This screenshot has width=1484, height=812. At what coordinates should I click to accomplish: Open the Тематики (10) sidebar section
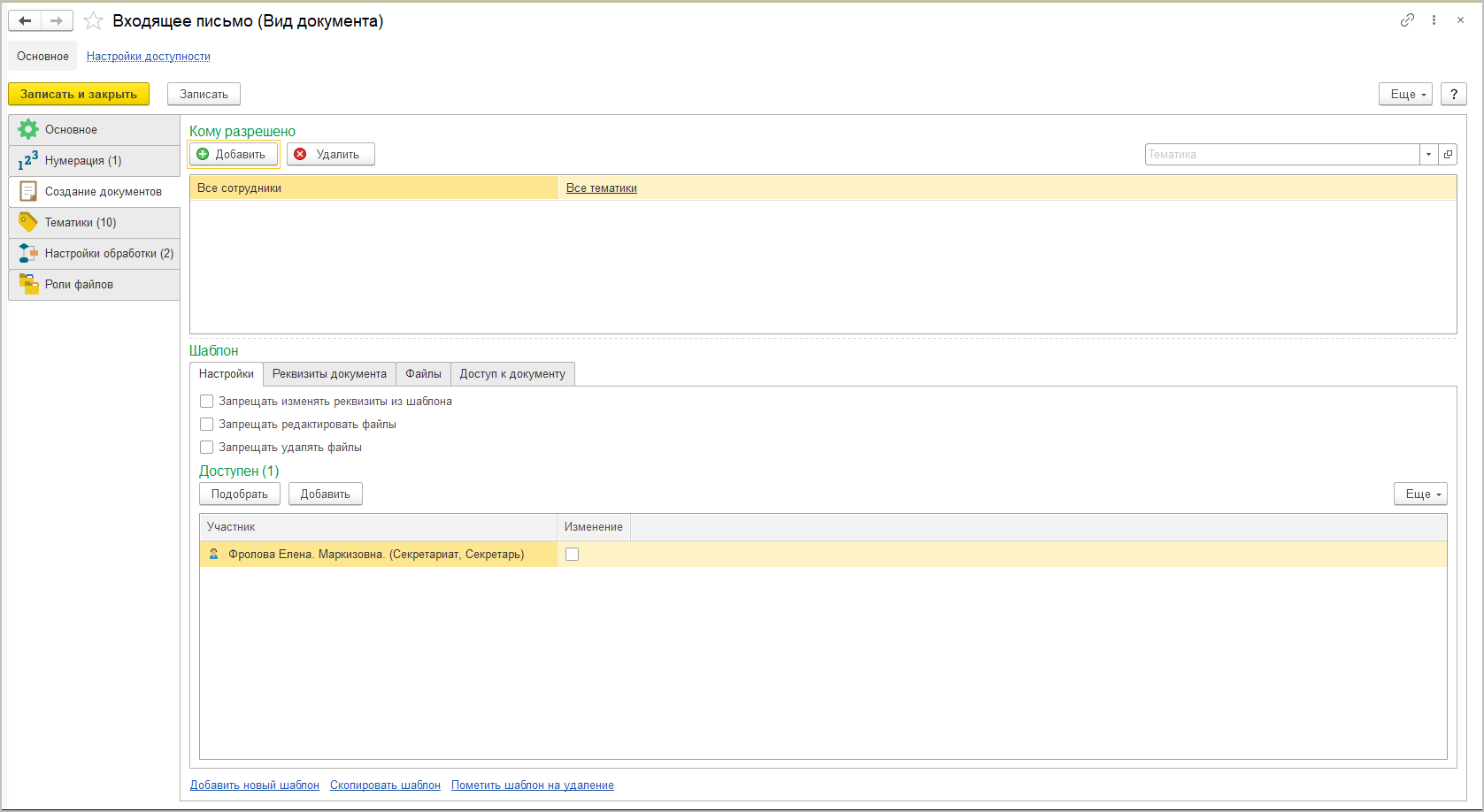[x=81, y=223]
